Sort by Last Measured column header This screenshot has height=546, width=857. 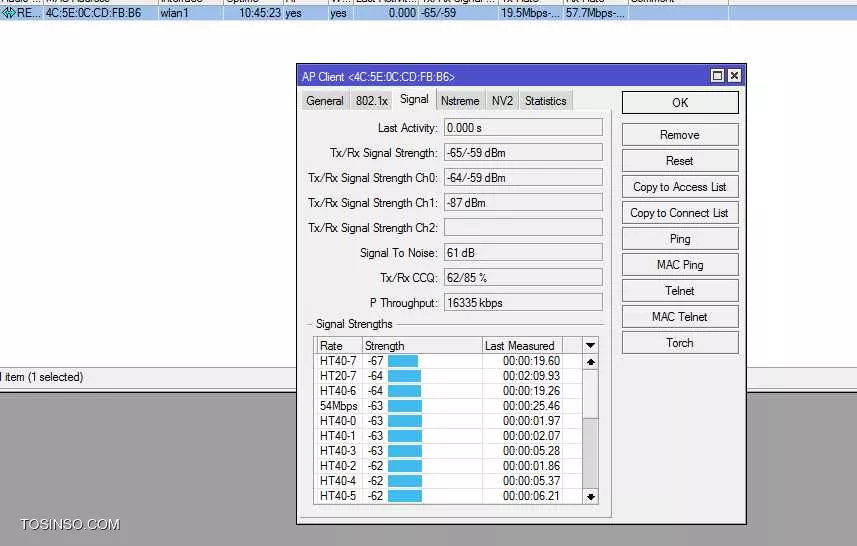[522, 345]
